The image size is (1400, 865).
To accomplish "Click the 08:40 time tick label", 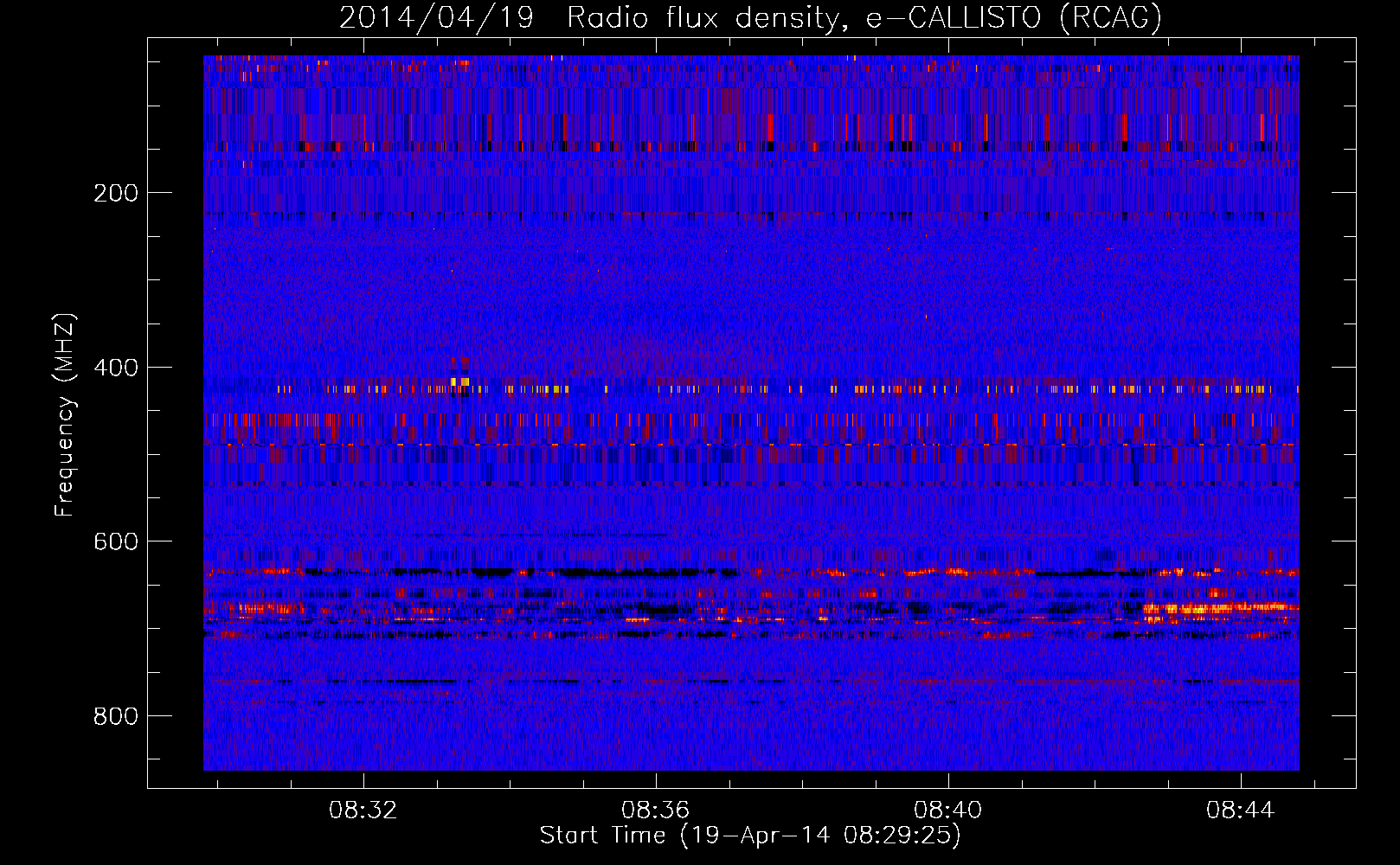I will [948, 810].
